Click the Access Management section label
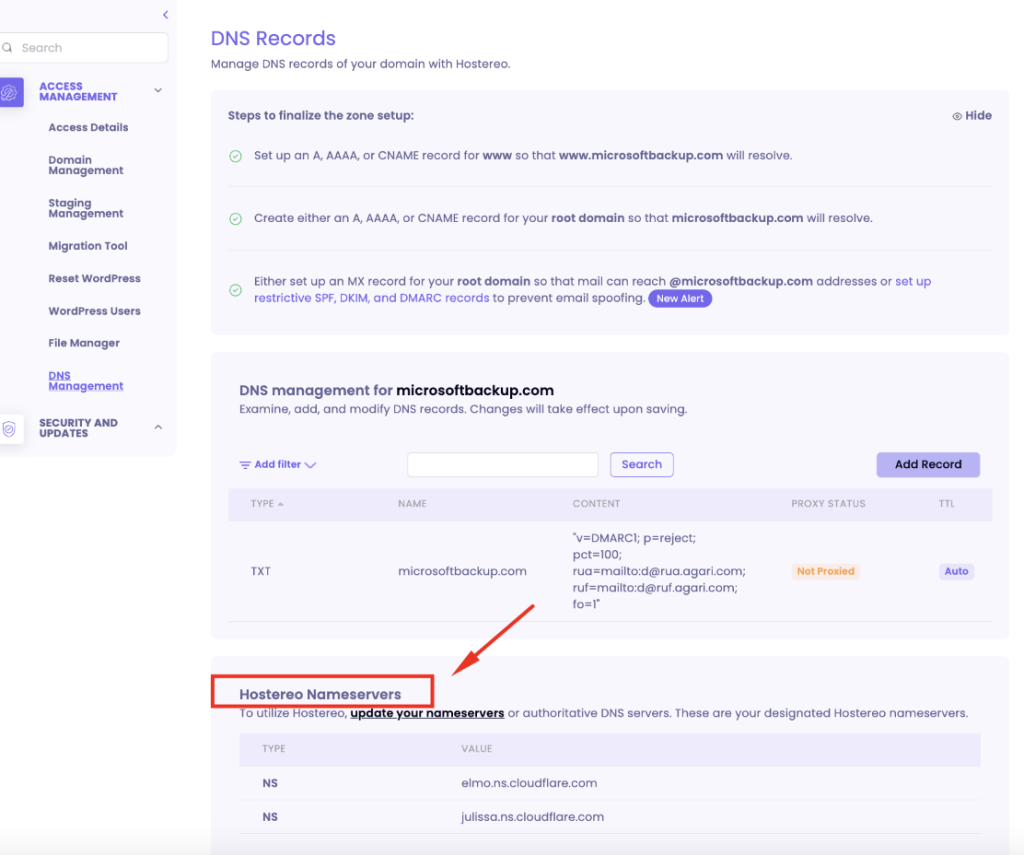Screen dimensions: 1024x855 point(78,91)
